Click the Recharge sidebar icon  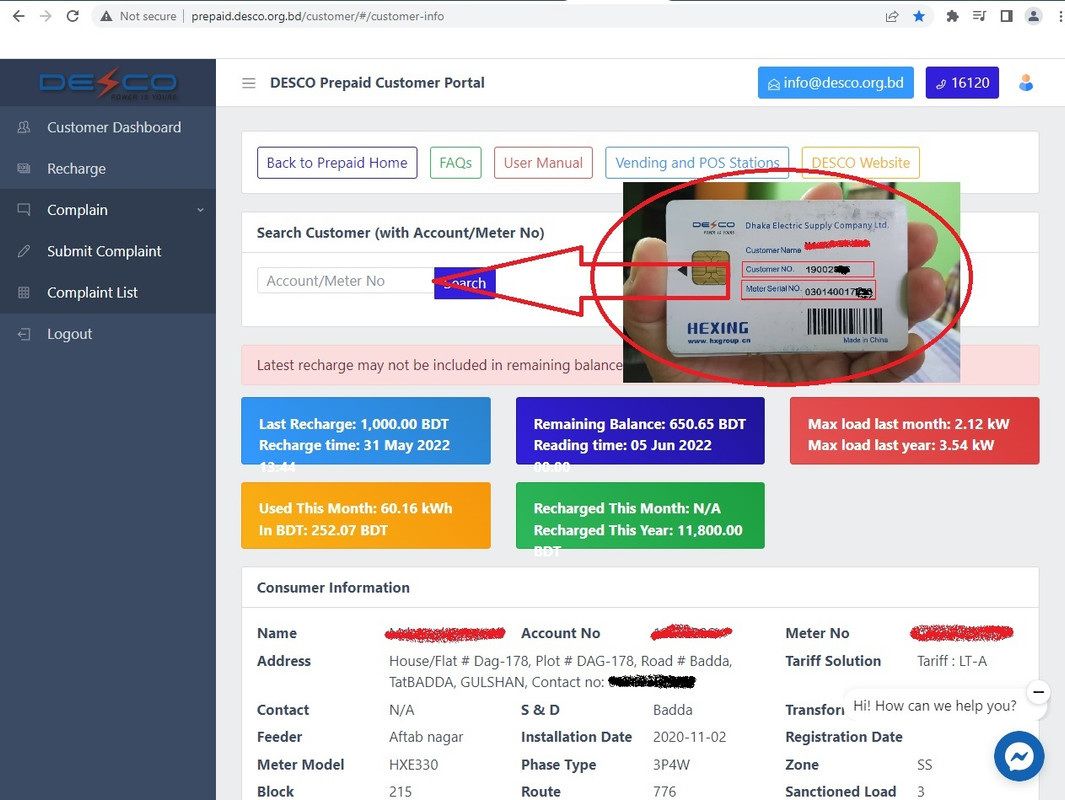coord(24,168)
